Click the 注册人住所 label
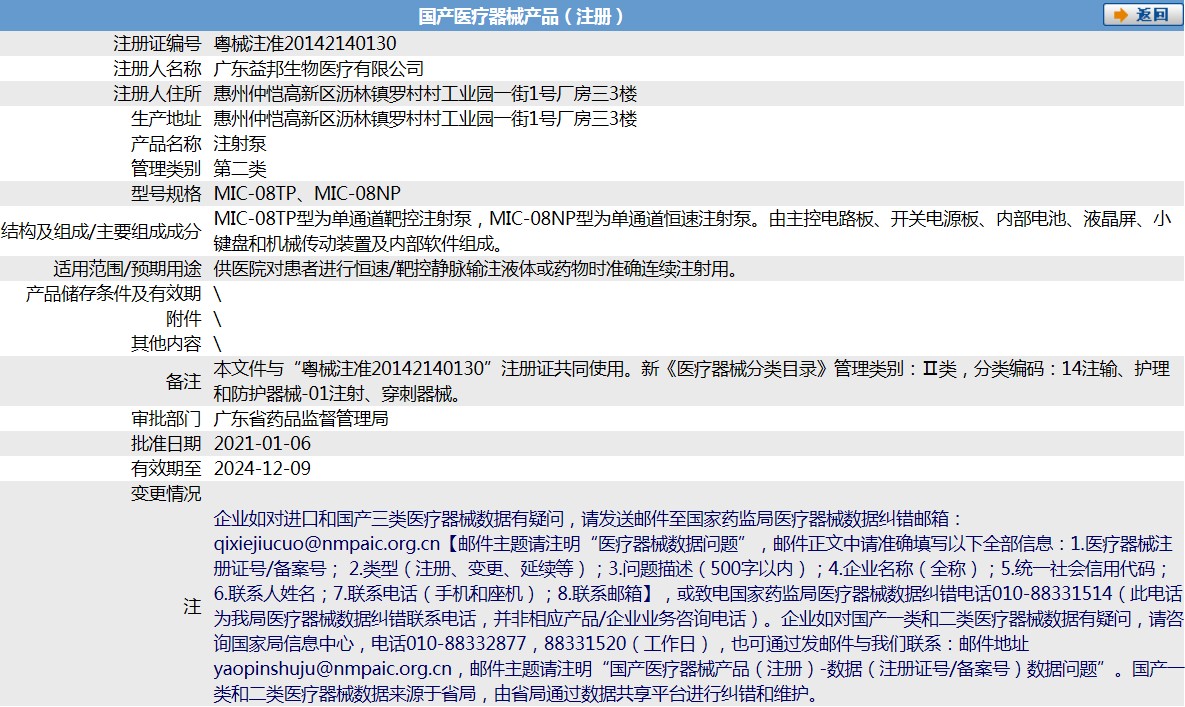This screenshot has height=707, width=1185. [x=157, y=94]
